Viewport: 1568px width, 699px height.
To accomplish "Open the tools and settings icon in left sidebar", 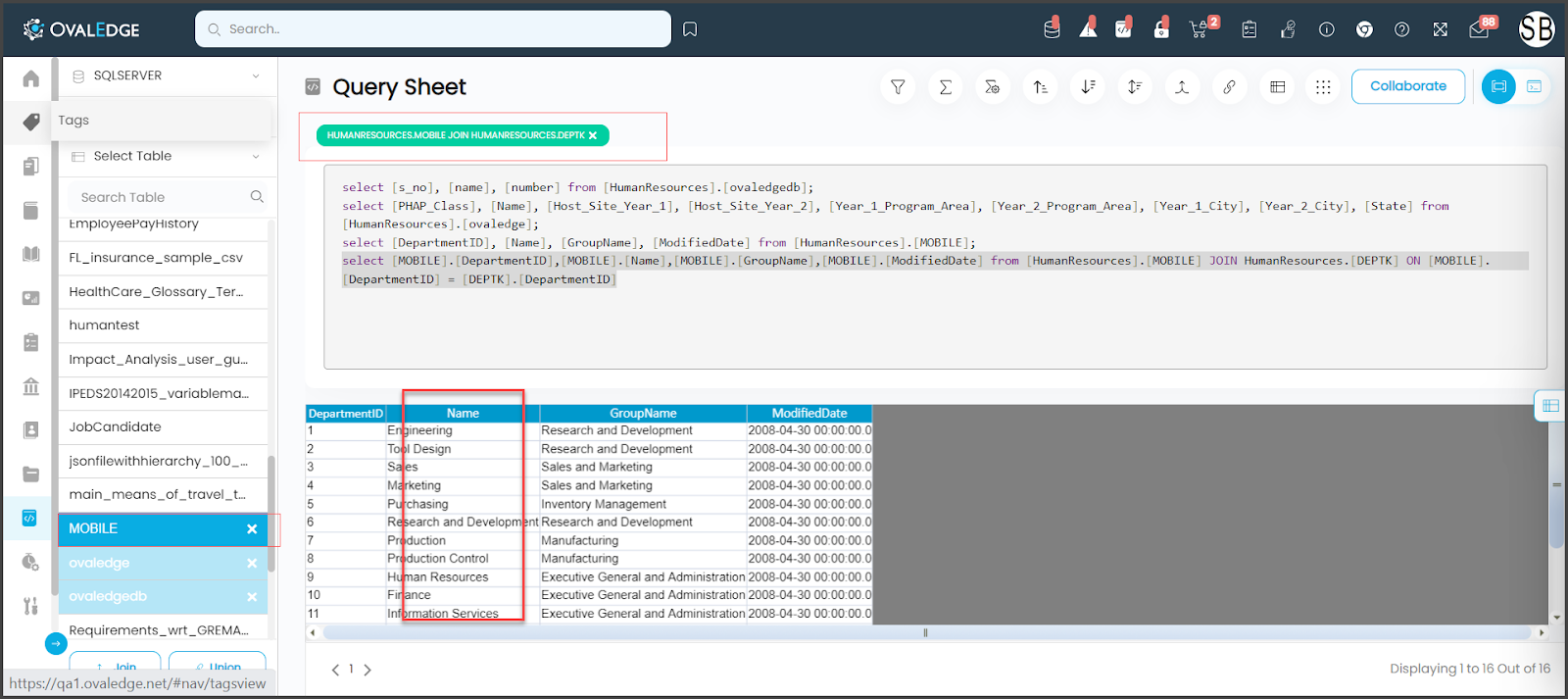I will coord(31,606).
